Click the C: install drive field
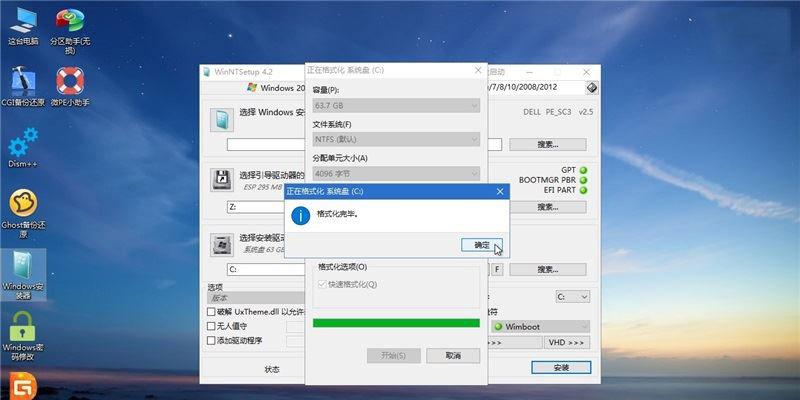This screenshot has width=800, height=400. click(x=266, y=269)
